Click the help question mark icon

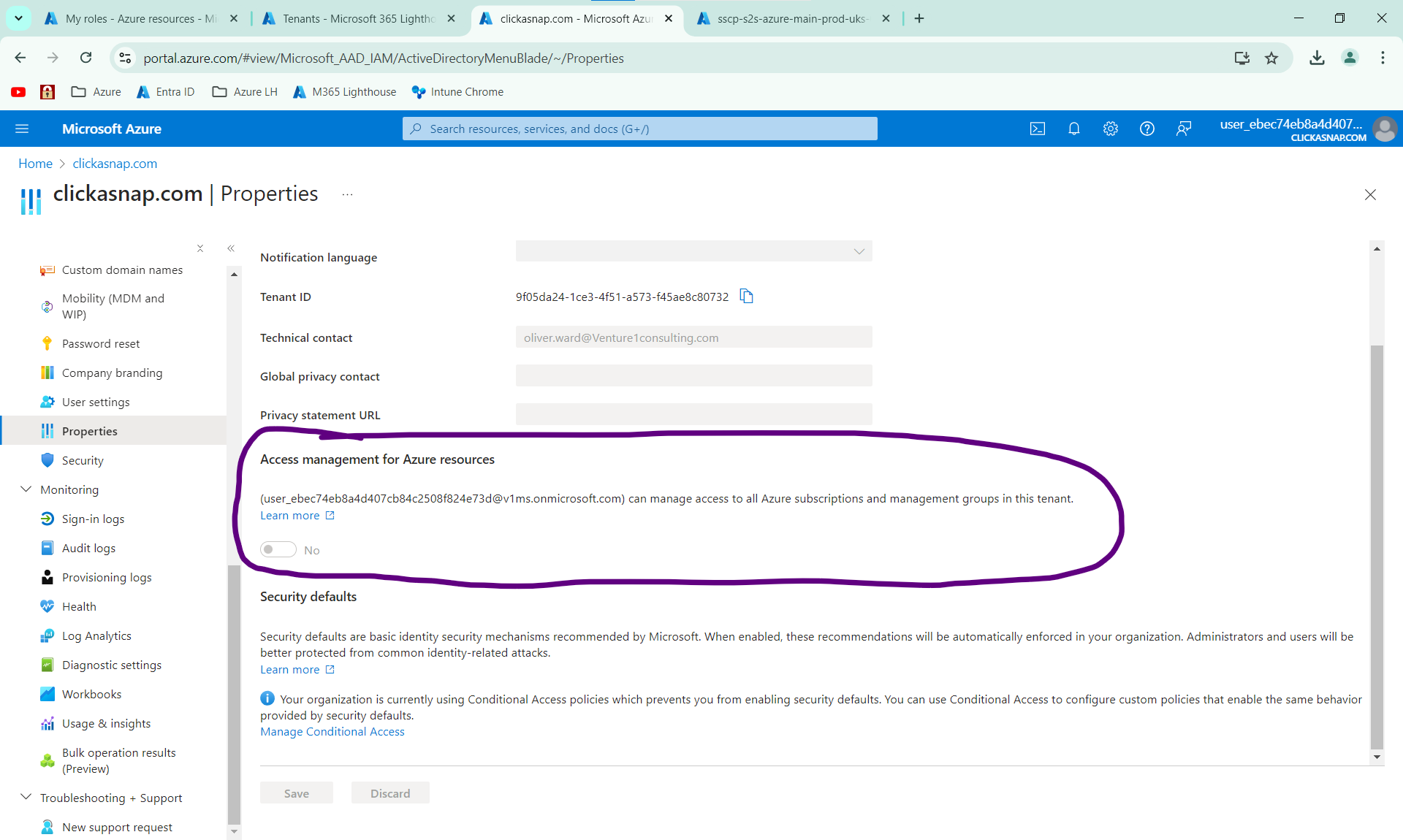coord(1147,129)
